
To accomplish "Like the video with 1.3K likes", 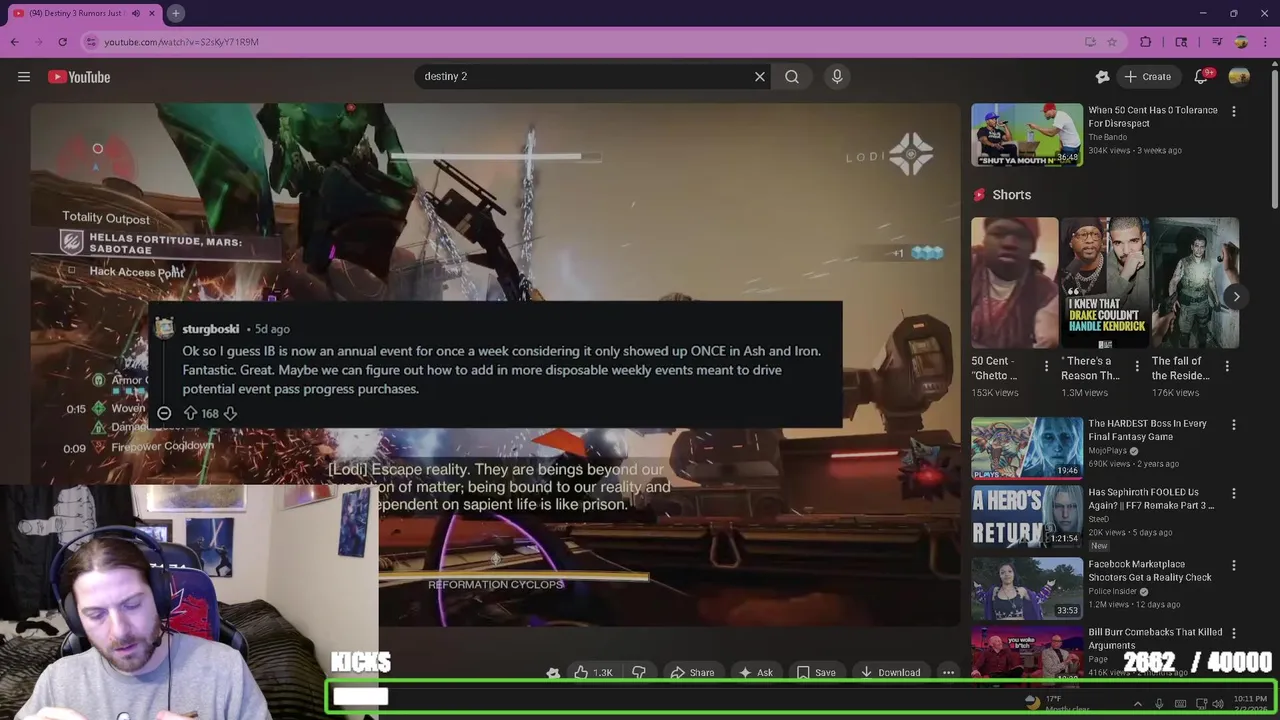I will [x=594, y=673].
